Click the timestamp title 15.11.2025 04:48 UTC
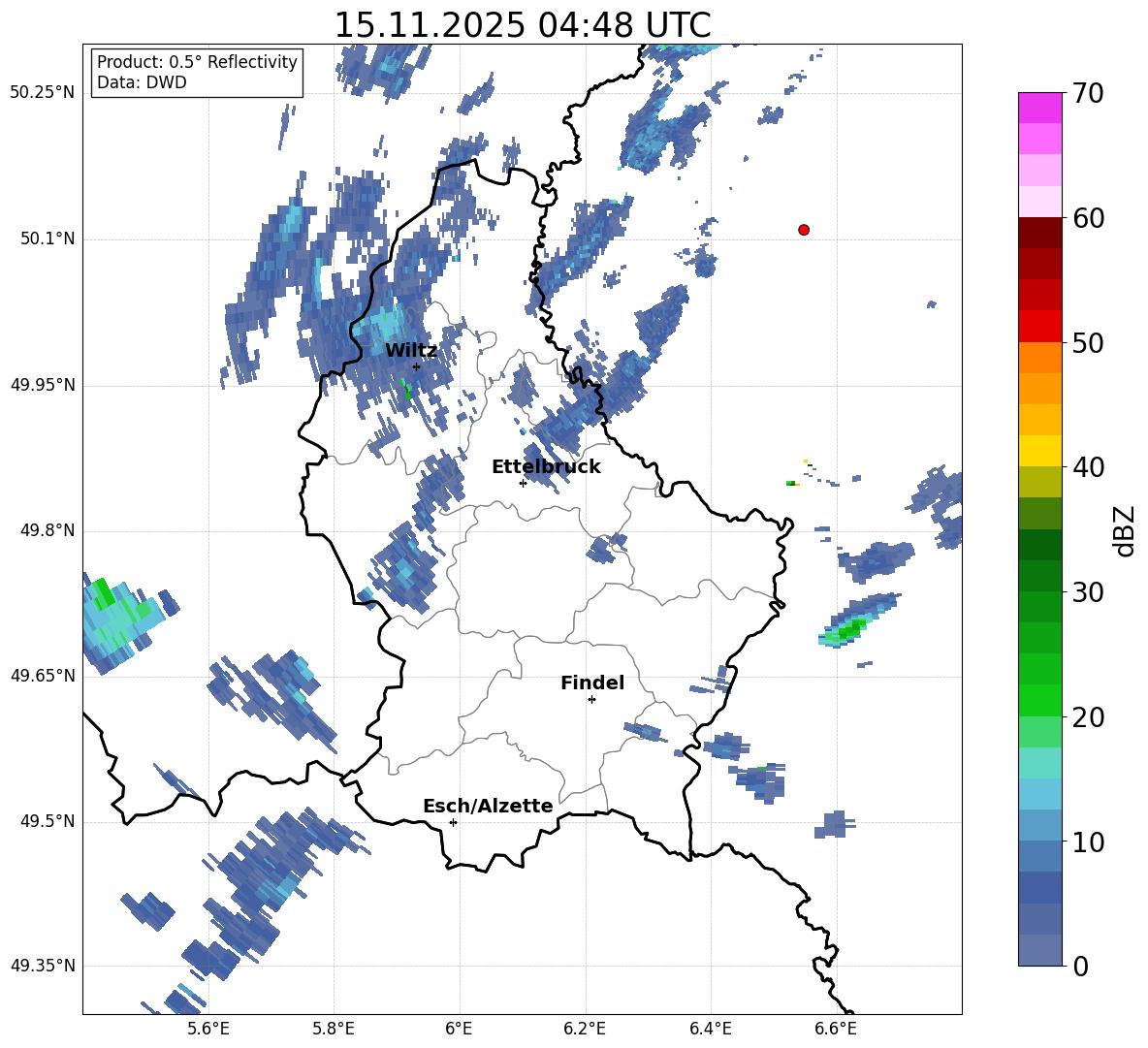Viewport: 1148px width, 1048px height. point(522,25)
